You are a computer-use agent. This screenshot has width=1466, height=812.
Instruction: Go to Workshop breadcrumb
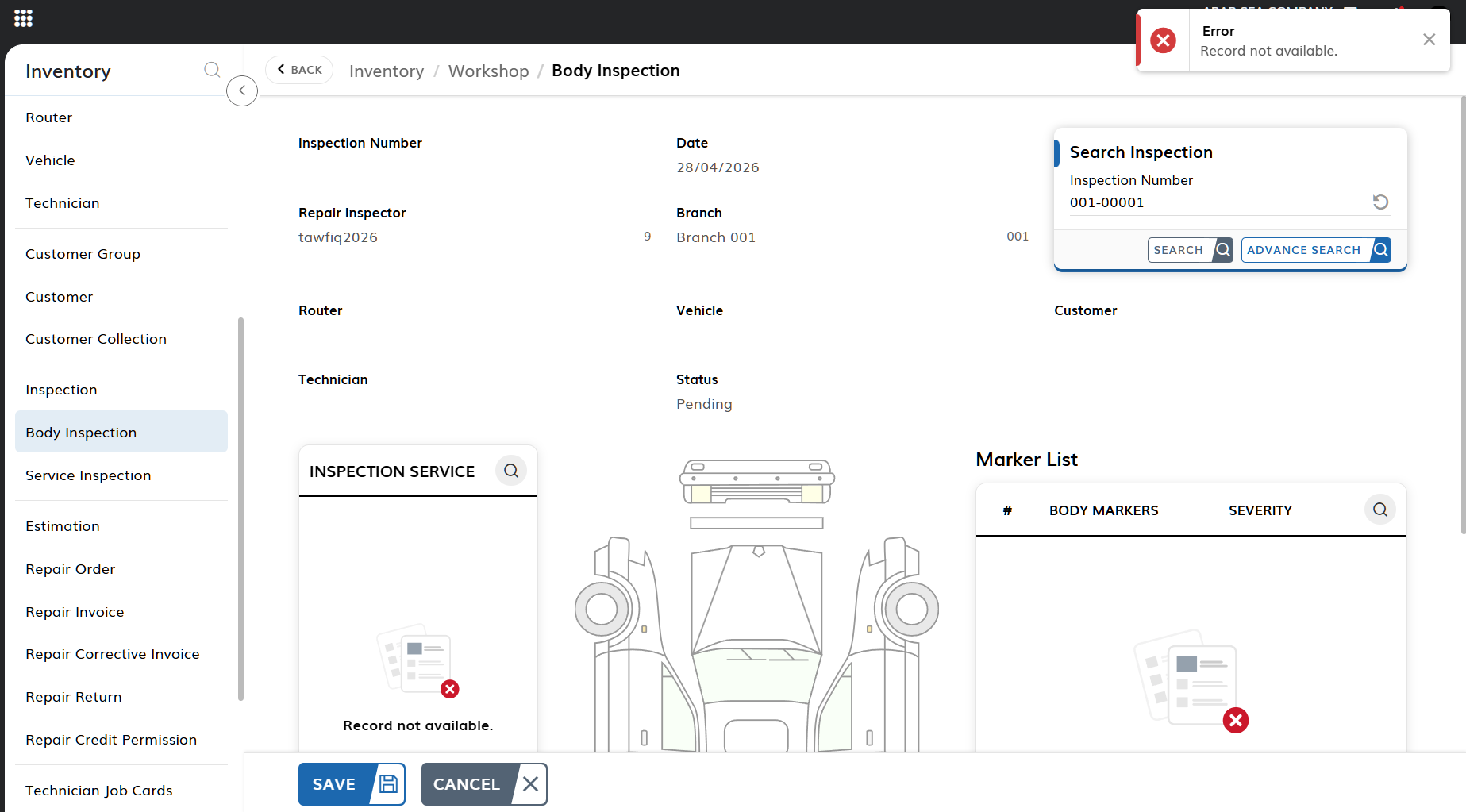[488, 71]
